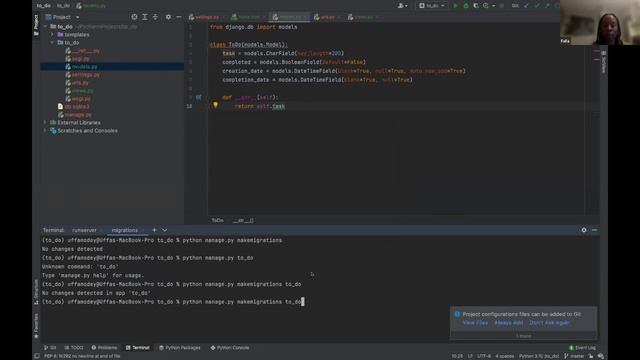Viewport: 640px width, 360px height.
Task: Click the speaker webcam thumbnail
Action: click(x=600, y=22)
